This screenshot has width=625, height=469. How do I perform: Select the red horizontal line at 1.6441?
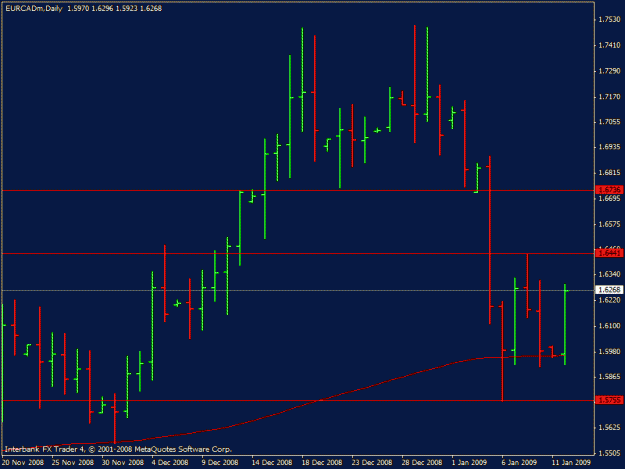pyautogui.click(x=298, y=253)
